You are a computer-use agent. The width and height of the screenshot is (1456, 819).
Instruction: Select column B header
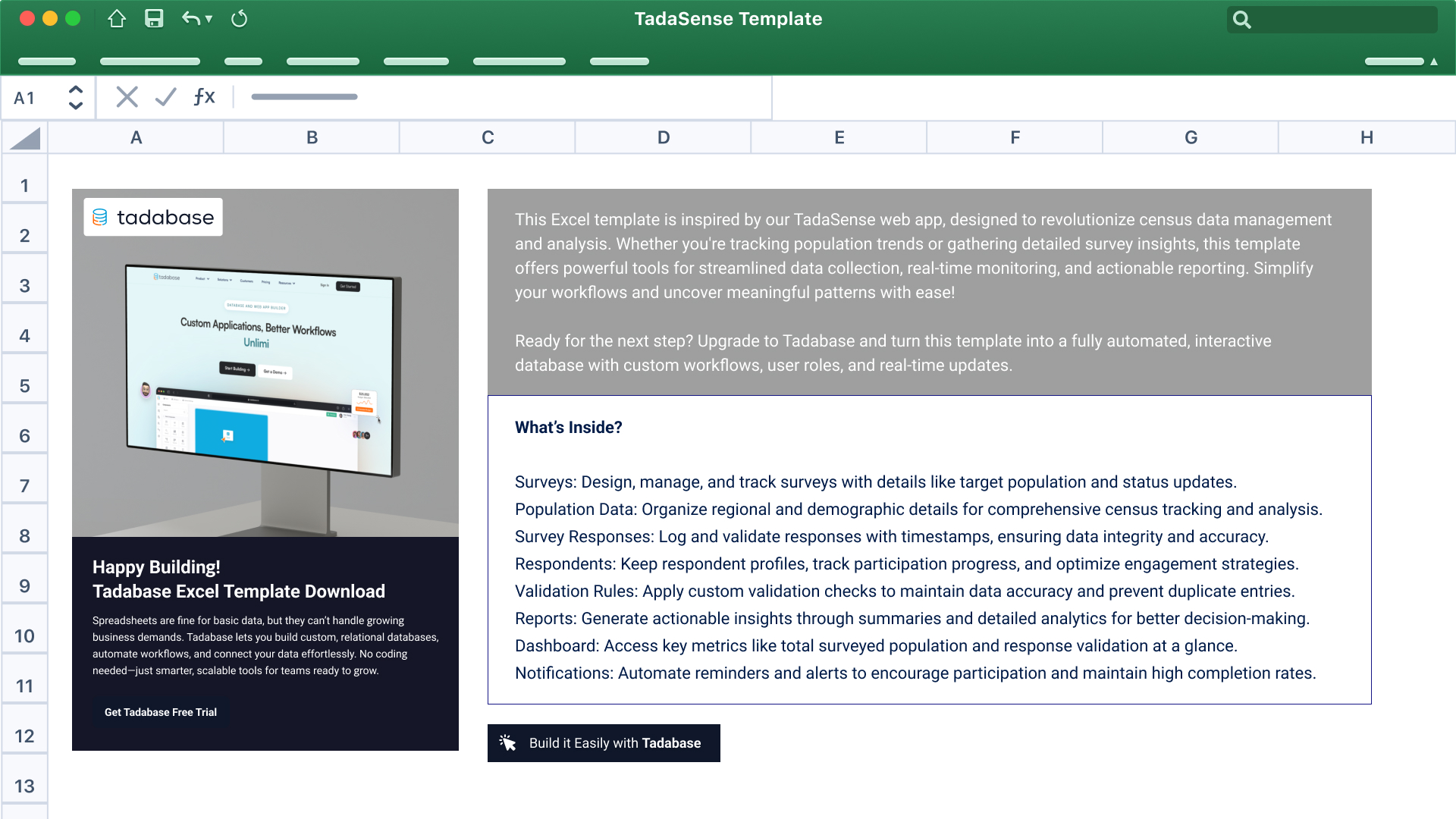[x=312, y=138]
